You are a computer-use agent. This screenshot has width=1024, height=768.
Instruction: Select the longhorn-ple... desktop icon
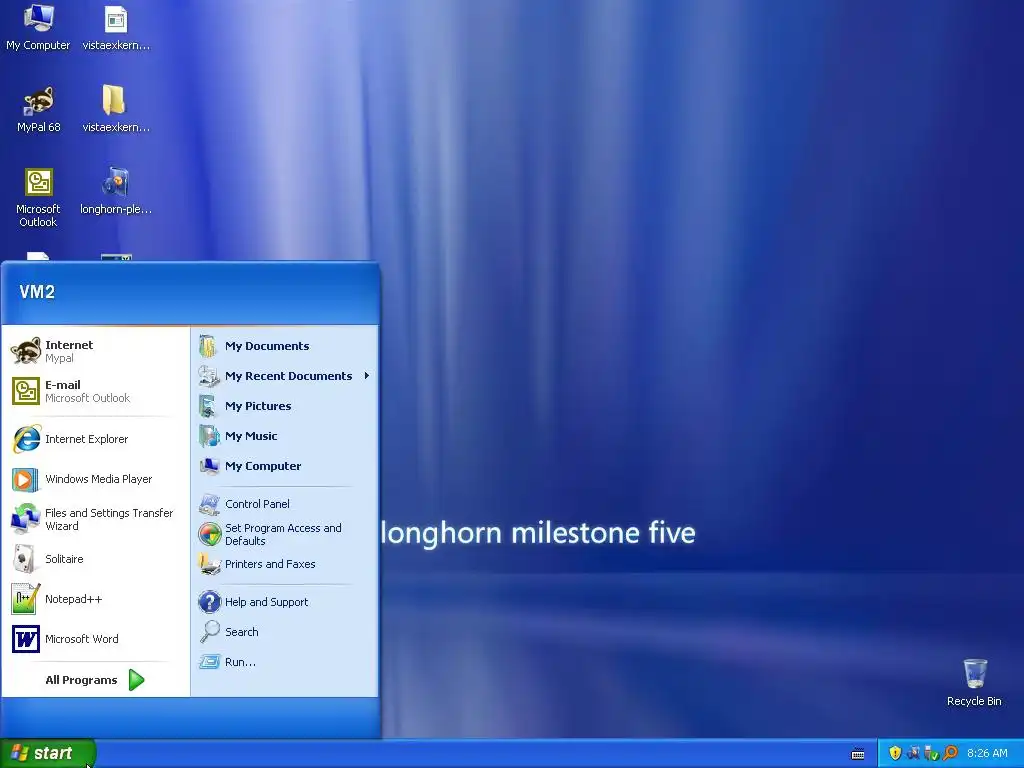tap(116, 191)
